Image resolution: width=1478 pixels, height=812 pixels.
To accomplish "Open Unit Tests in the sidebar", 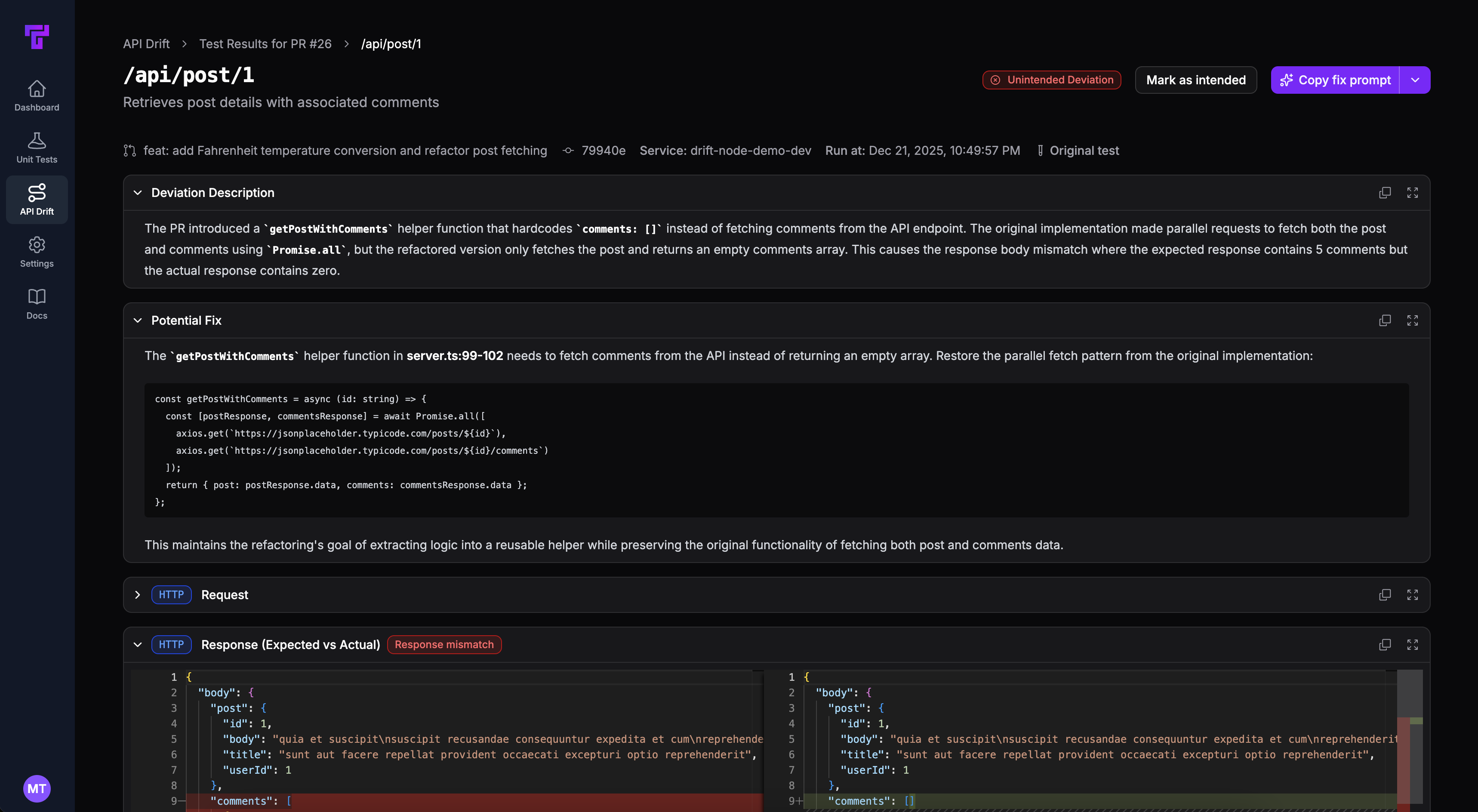I will click(x=36, y=148).
